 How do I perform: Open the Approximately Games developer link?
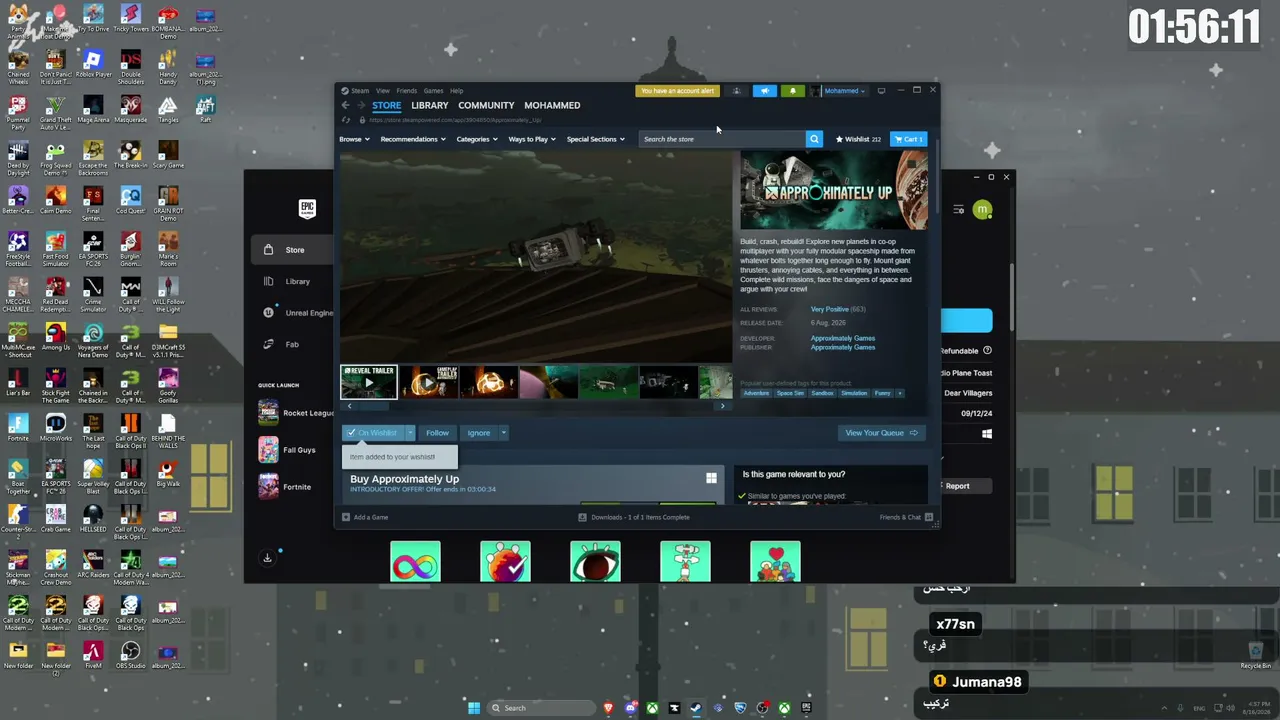coord(843,338)
